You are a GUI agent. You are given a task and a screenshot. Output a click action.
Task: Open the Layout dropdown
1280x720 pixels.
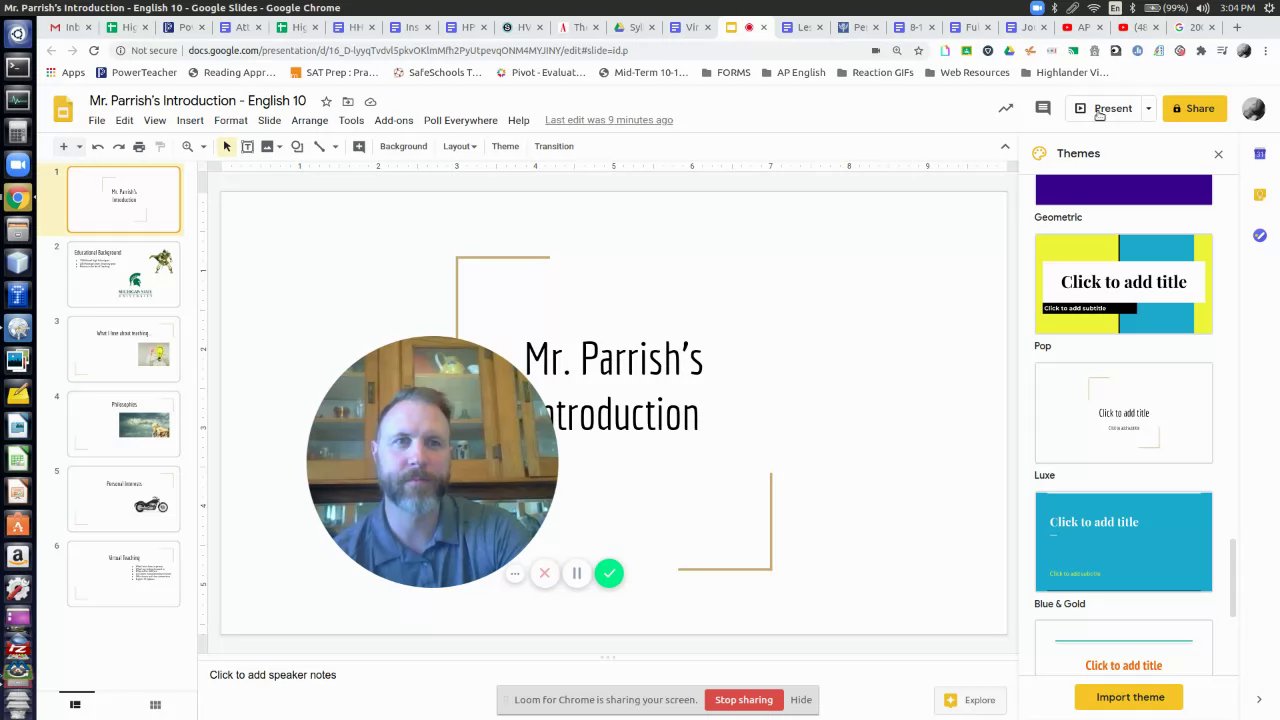(x=460, y=147)
